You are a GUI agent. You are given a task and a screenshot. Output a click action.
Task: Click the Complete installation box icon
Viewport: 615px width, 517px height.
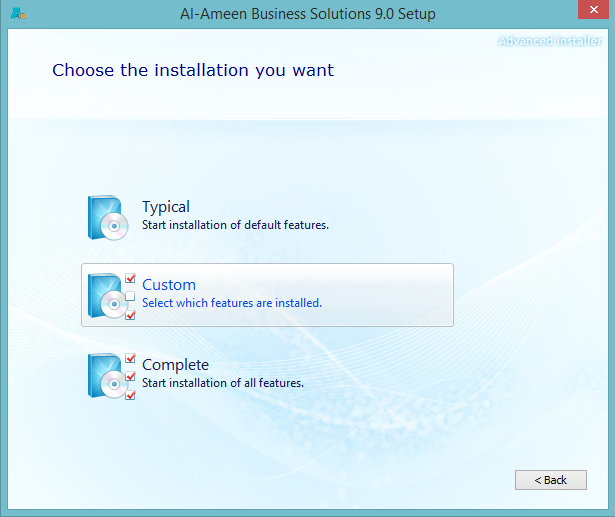[x=106, y=376]
